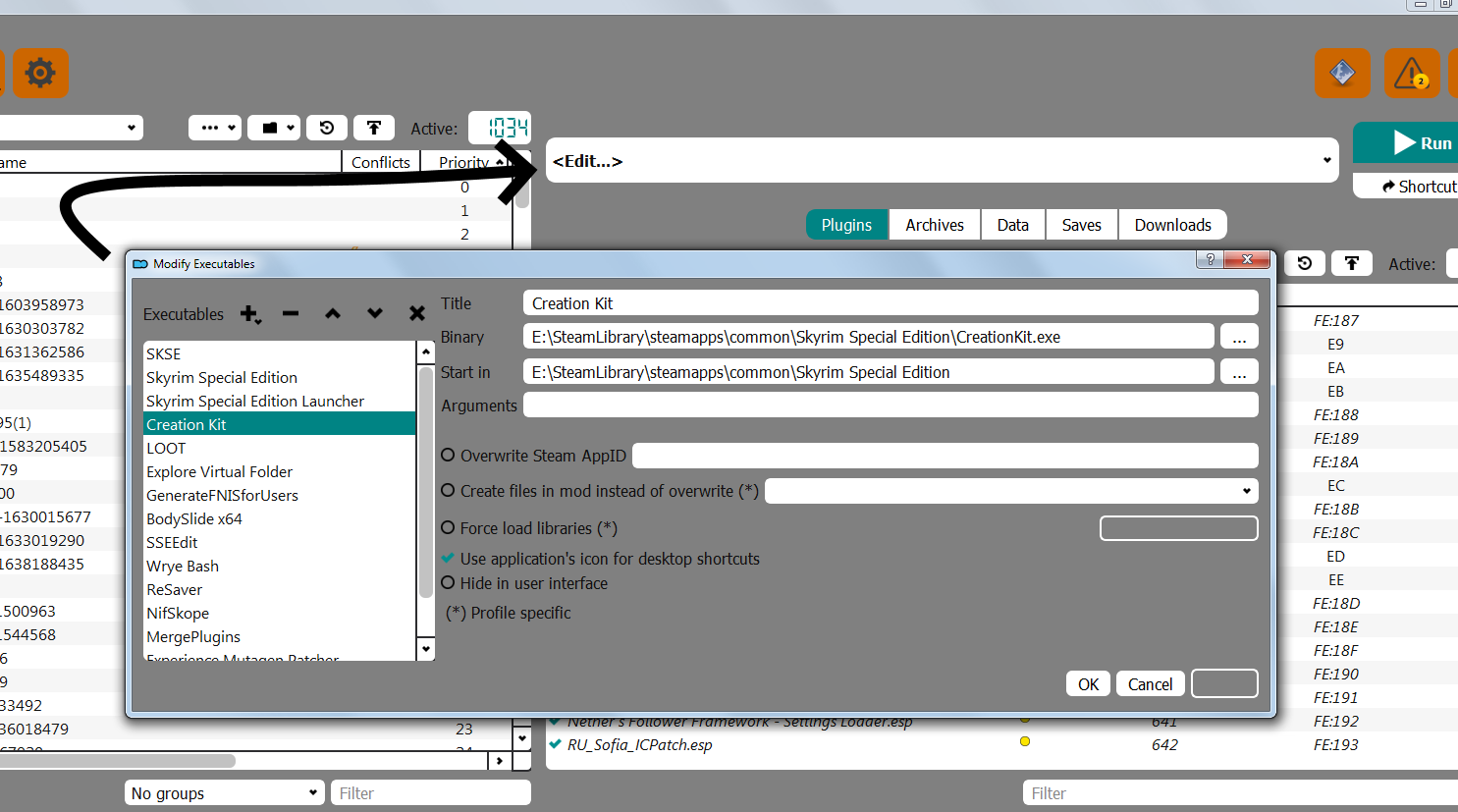Screen dimensions: 1458x812
Task: Click the down arrow of the executables list scrollbar
Action: point(426,649)
